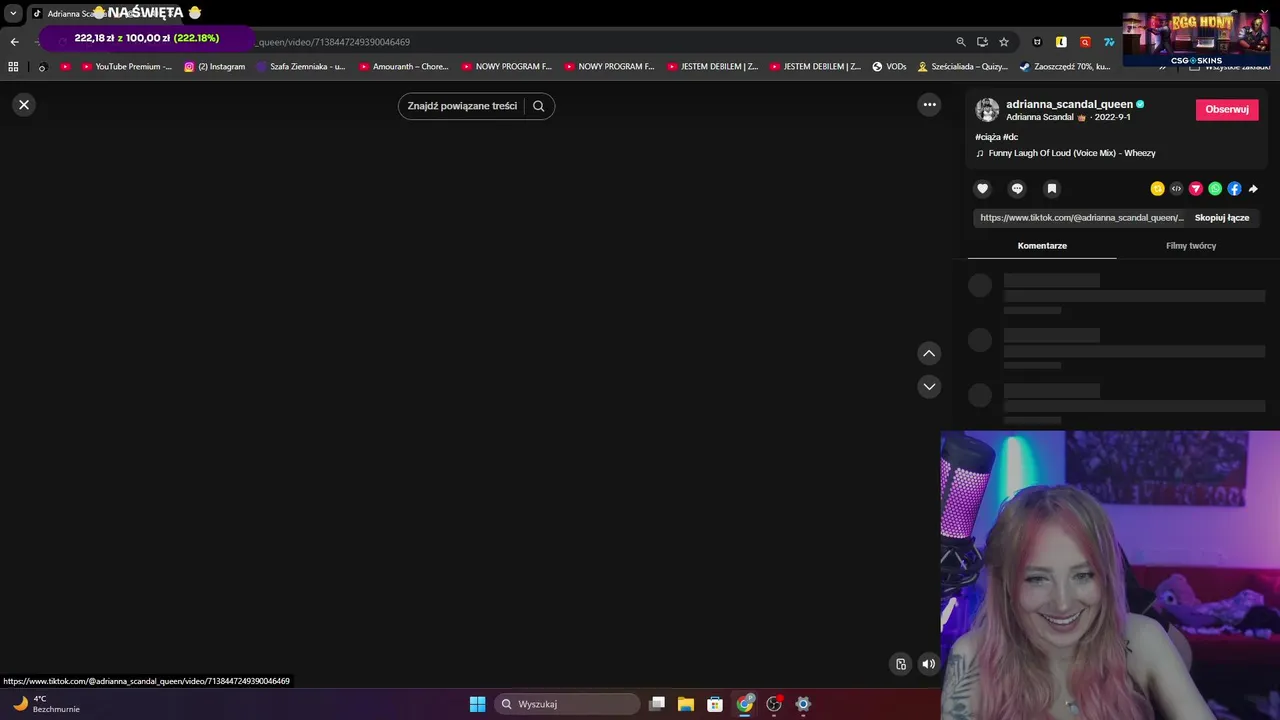Click Obserwuj follow button
This screenshot has width=1280, height=720.
point(1227,110)
